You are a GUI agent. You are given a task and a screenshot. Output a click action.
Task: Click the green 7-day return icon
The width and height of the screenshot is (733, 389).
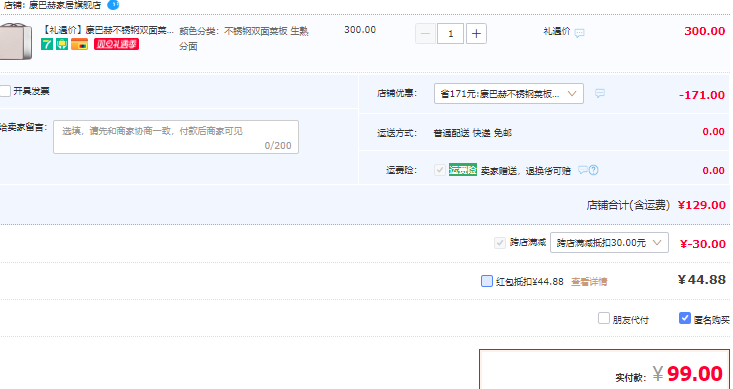point(47,44)
